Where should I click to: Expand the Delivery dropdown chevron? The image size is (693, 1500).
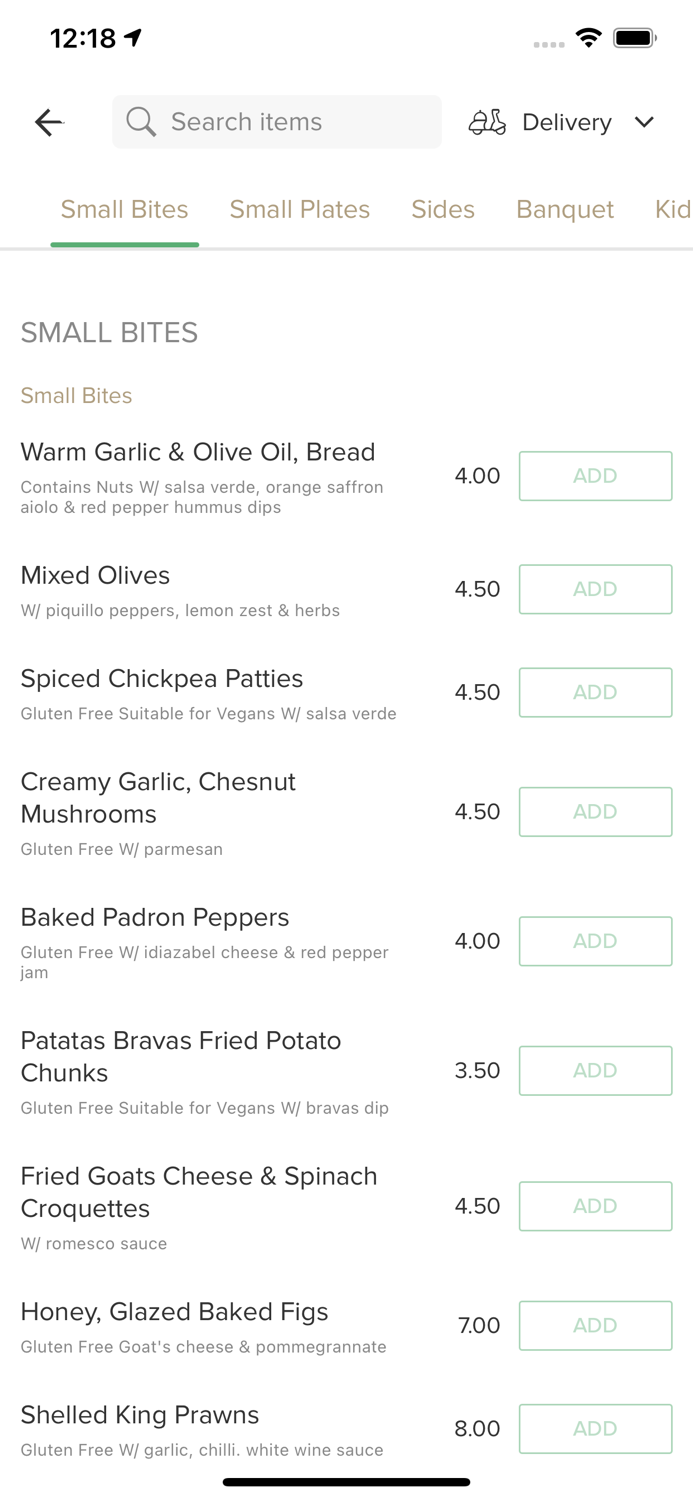(644, 122)
